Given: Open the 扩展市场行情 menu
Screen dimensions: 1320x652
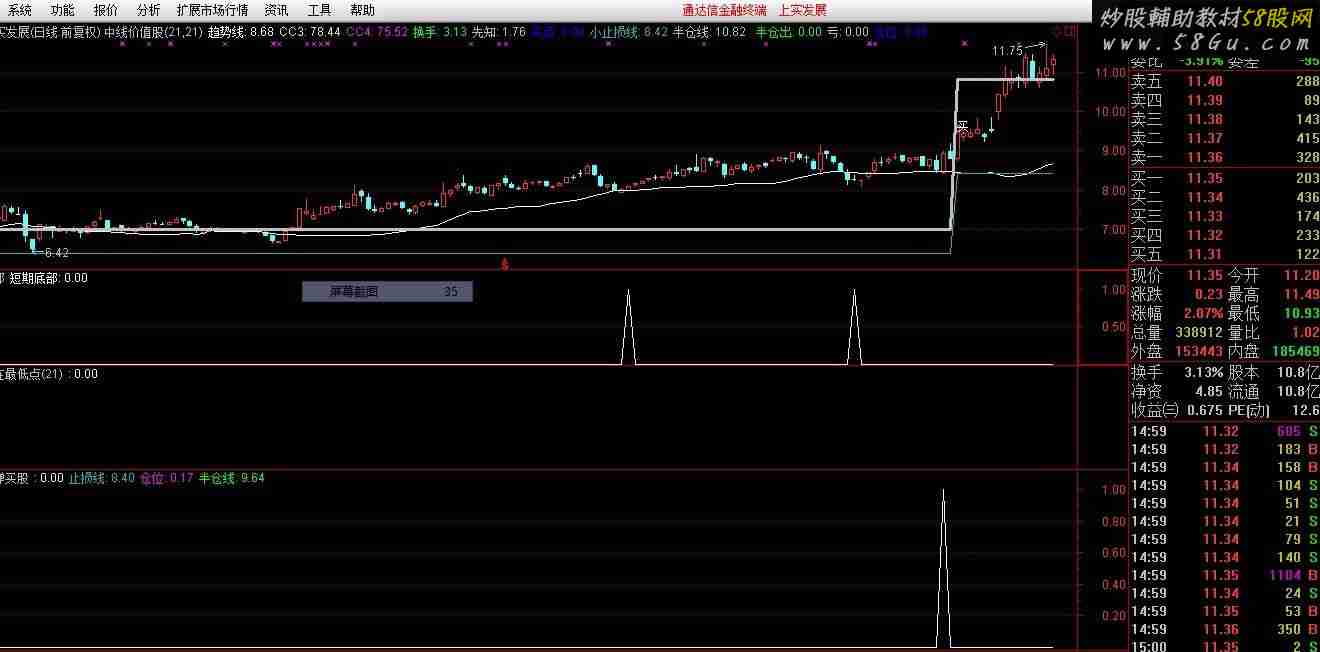Looking at the screenshot, I should point(212,10).
